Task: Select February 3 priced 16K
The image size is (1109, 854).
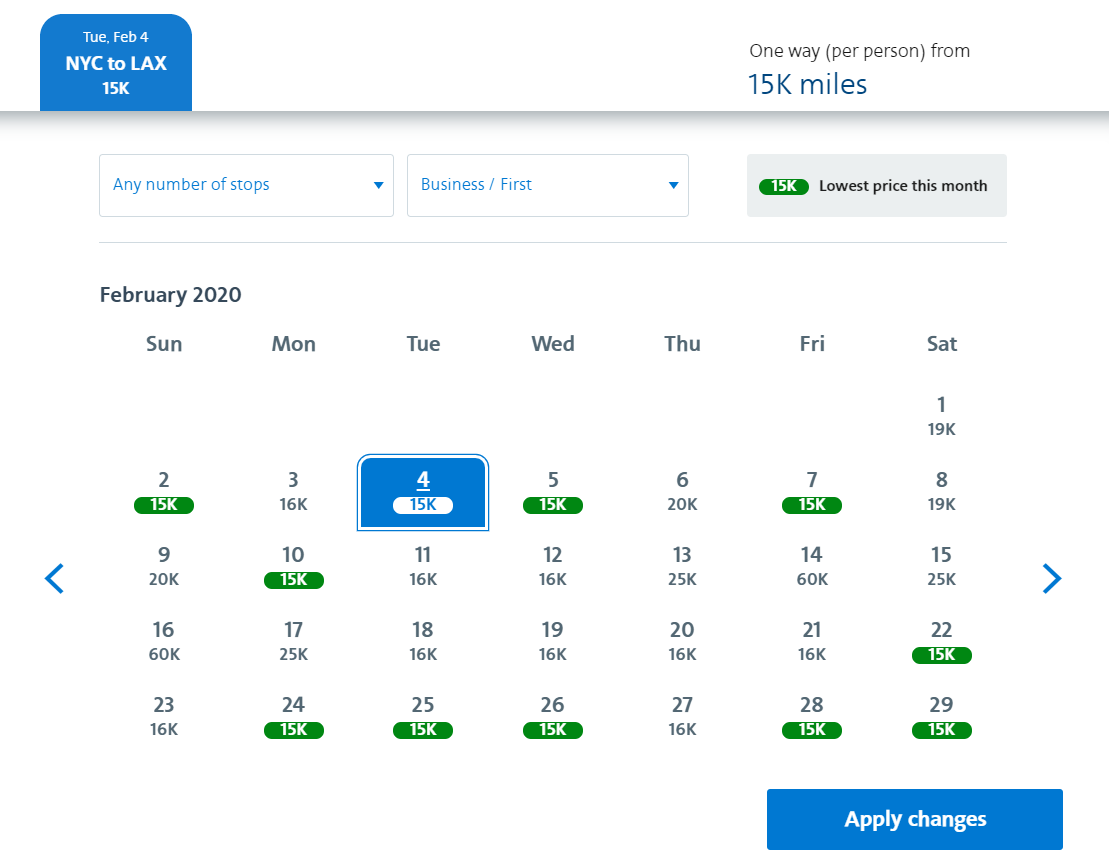Action: pos(294,492)
